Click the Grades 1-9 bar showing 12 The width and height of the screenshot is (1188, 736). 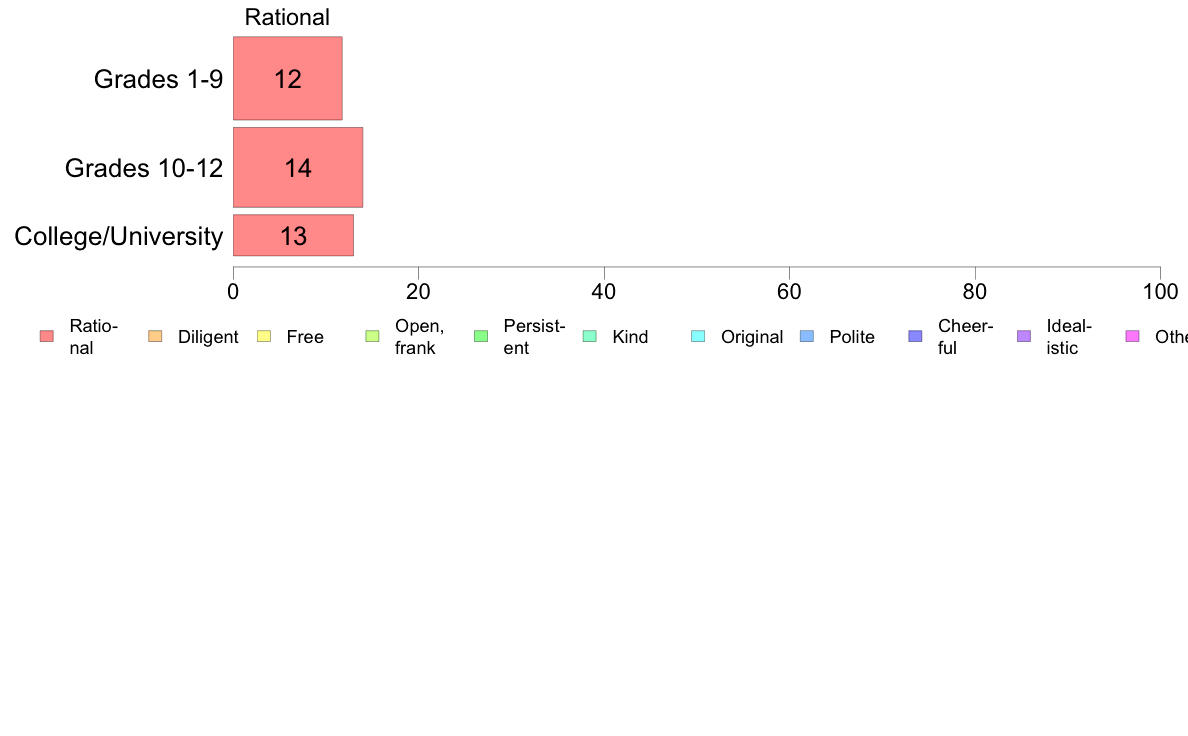point(288,78)
